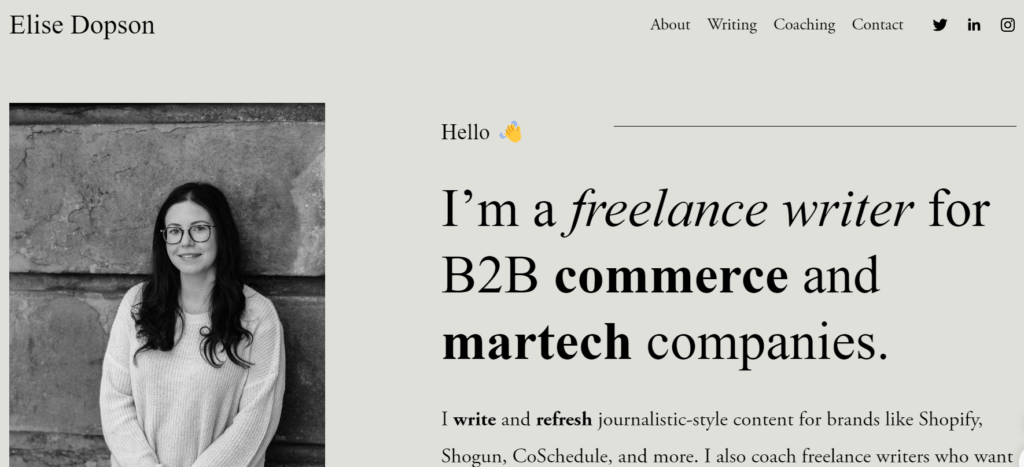Click the Elise Dopson site title
1024x467 pixels.
pos(82,25)
